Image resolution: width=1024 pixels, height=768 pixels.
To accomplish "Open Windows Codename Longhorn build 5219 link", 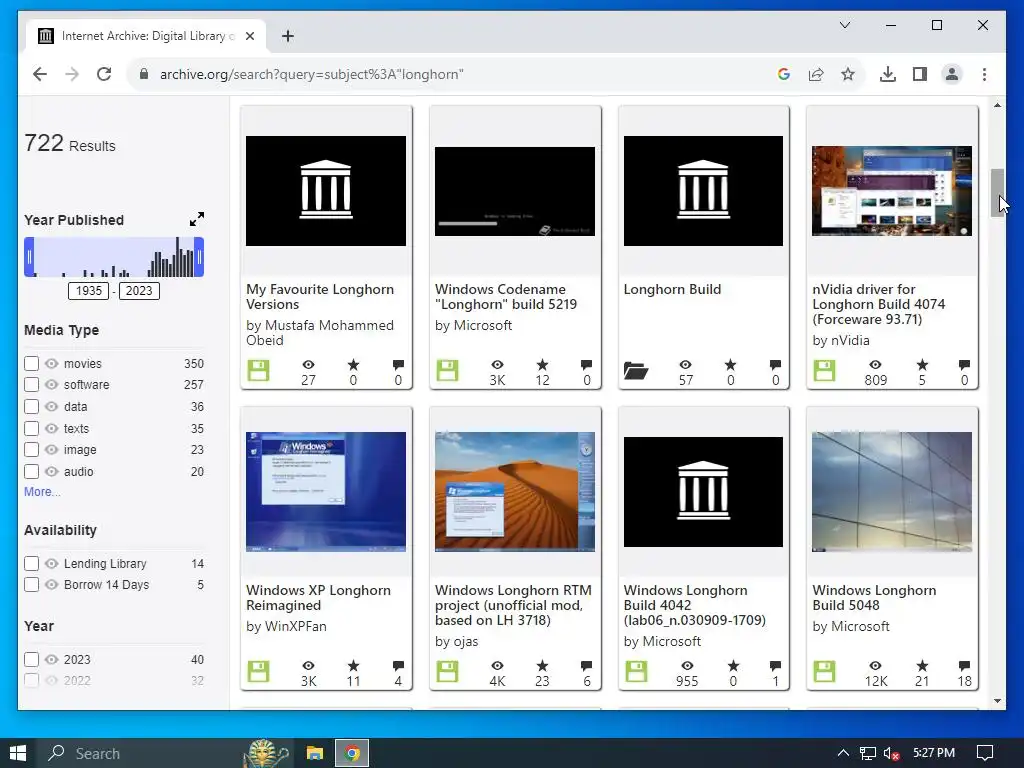I will pos(506,296).
